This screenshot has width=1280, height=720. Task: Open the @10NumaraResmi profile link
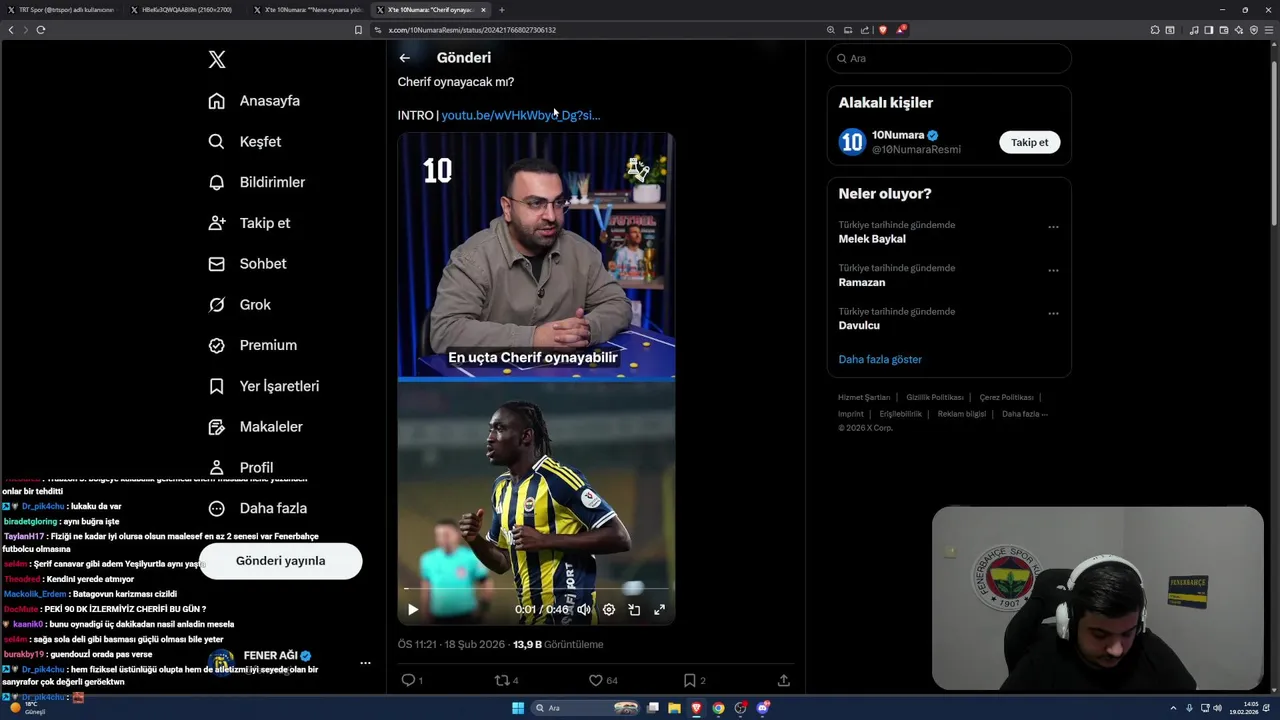[x=916, y=150]
